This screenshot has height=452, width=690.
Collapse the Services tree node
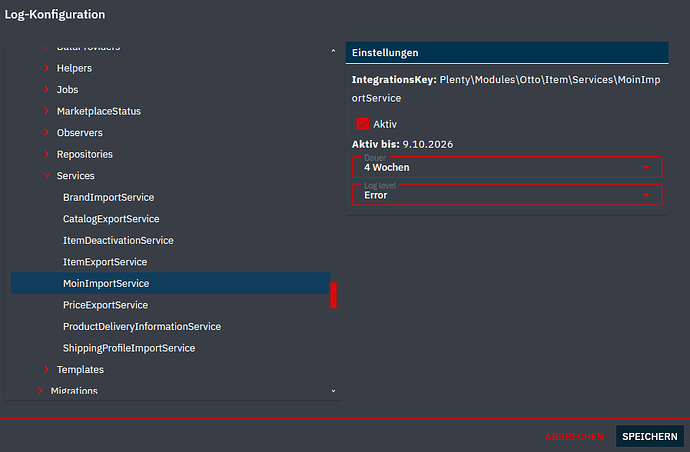click(x=46, y=176)
